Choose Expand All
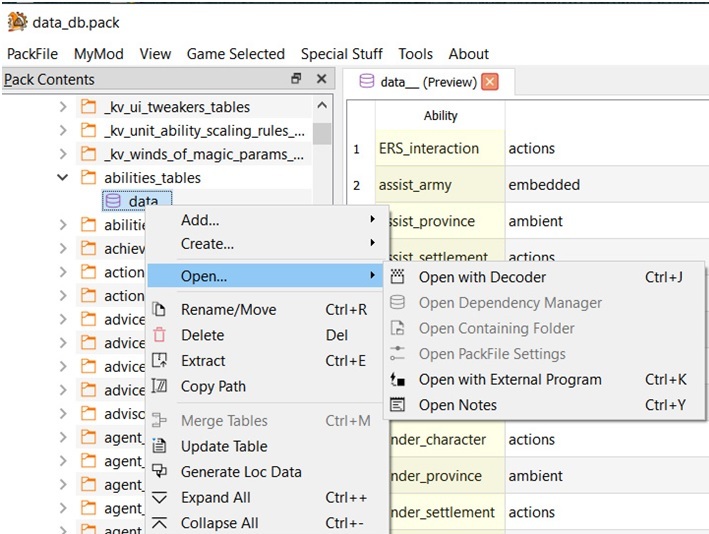 (x=267, y=497)
